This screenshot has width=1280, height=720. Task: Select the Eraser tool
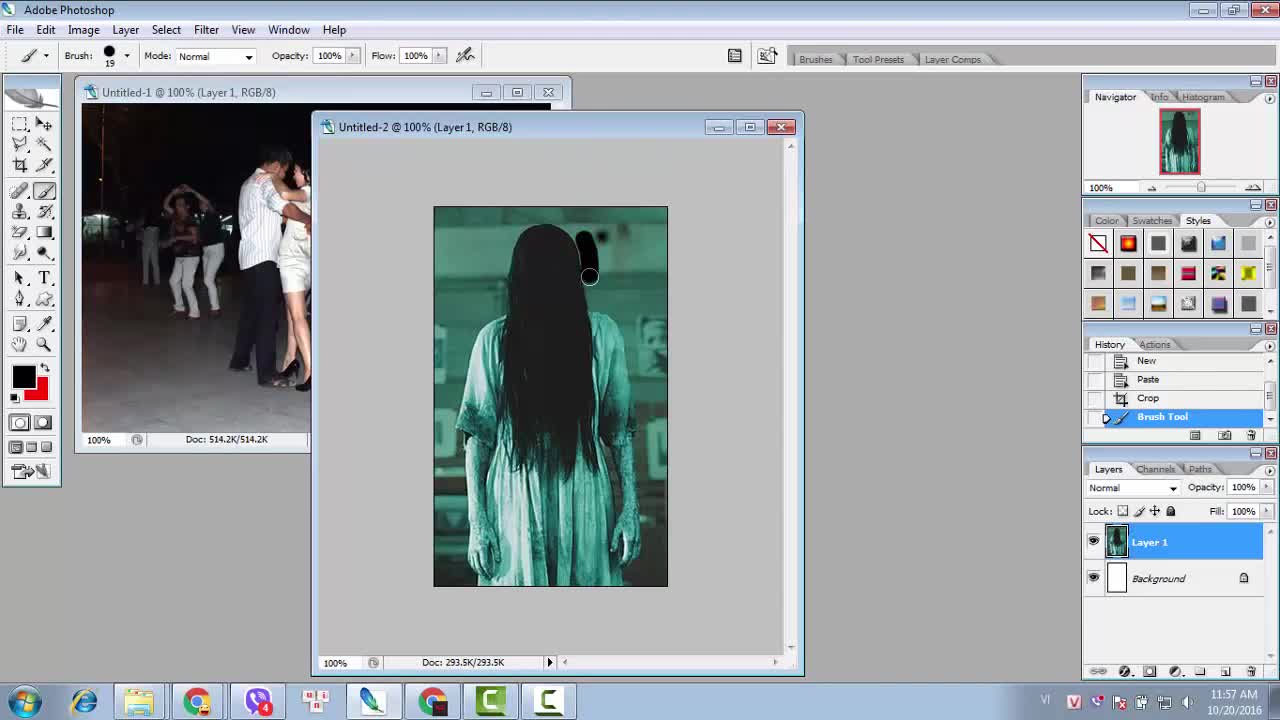tap(20, 233)
